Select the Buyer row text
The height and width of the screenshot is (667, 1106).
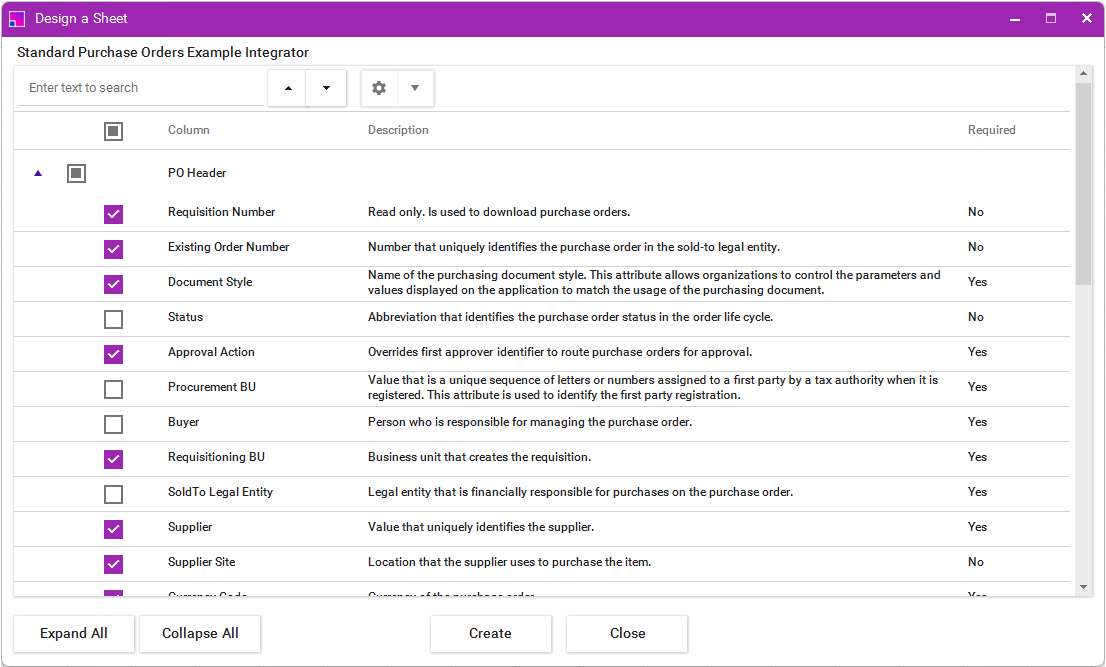(x=183, y=422)
